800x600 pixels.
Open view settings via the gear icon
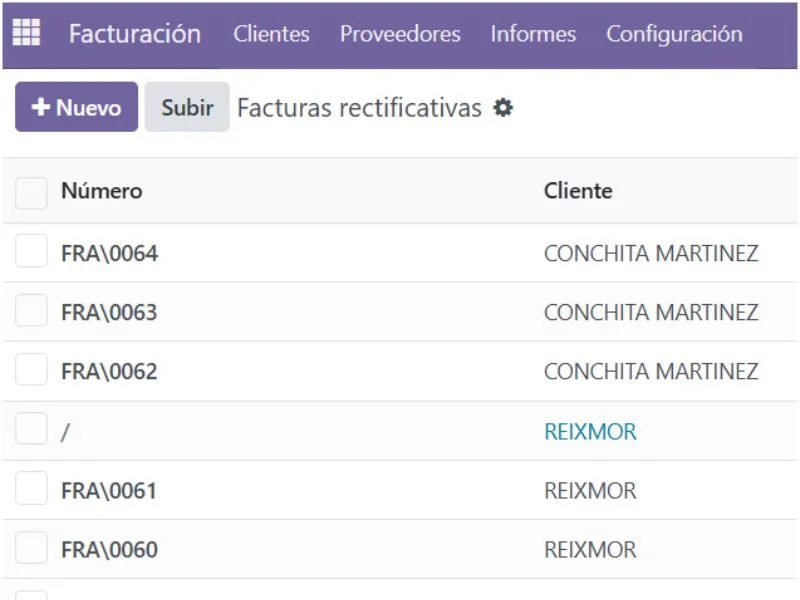point(505,108)
